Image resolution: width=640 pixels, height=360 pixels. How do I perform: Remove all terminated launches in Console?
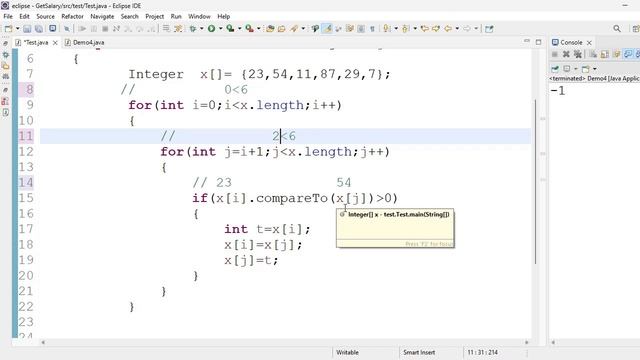[578, 54]
